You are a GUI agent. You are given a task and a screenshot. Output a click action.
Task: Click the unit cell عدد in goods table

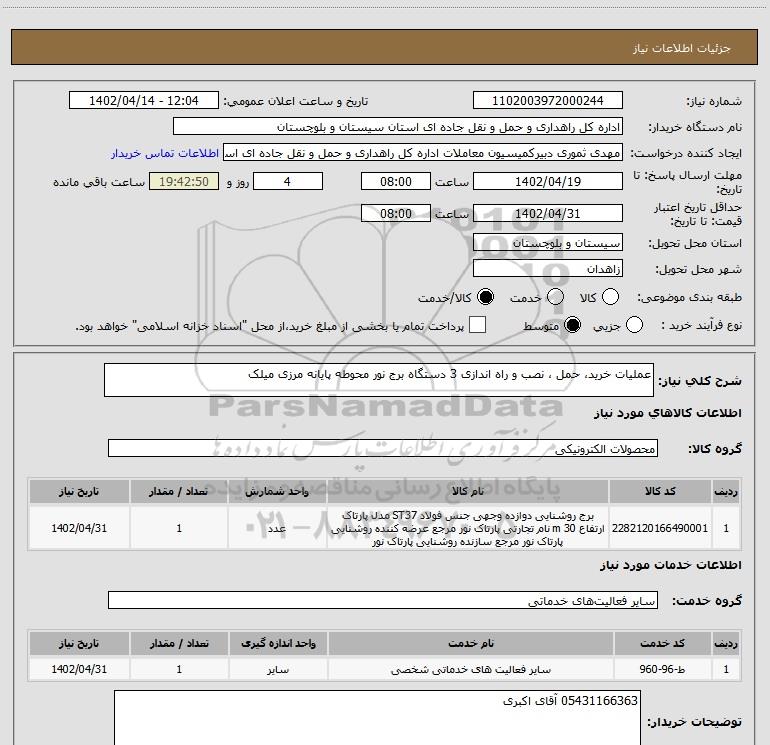[277, 528]
